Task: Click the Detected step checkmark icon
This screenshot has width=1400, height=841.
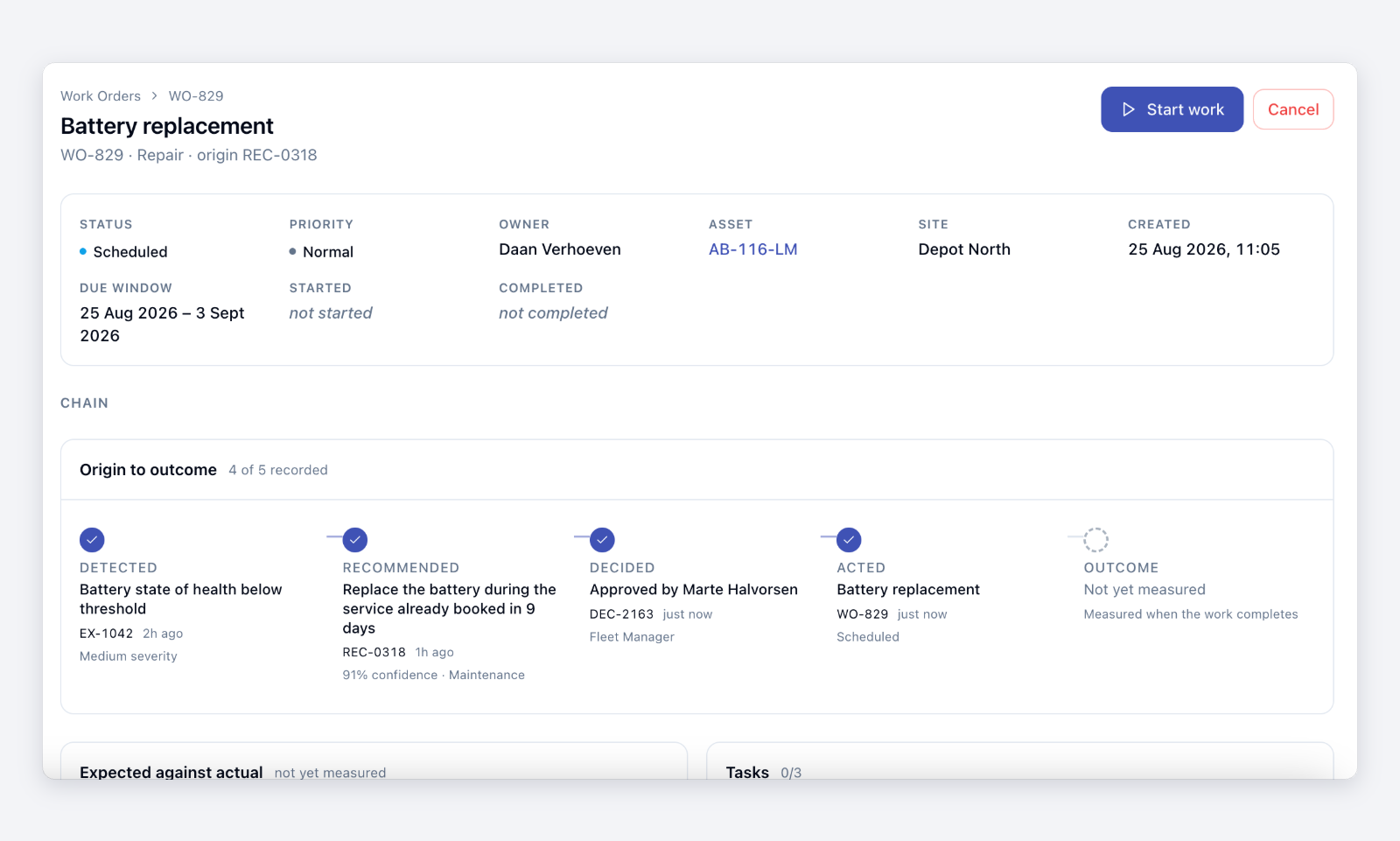Action: [92, 540]
